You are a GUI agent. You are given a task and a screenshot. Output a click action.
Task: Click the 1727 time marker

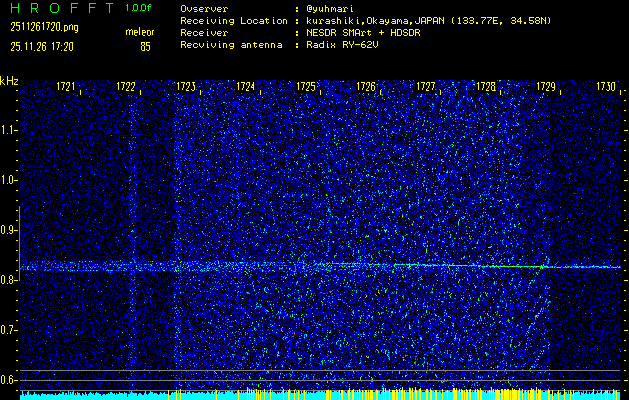click(x=426, y=87)
